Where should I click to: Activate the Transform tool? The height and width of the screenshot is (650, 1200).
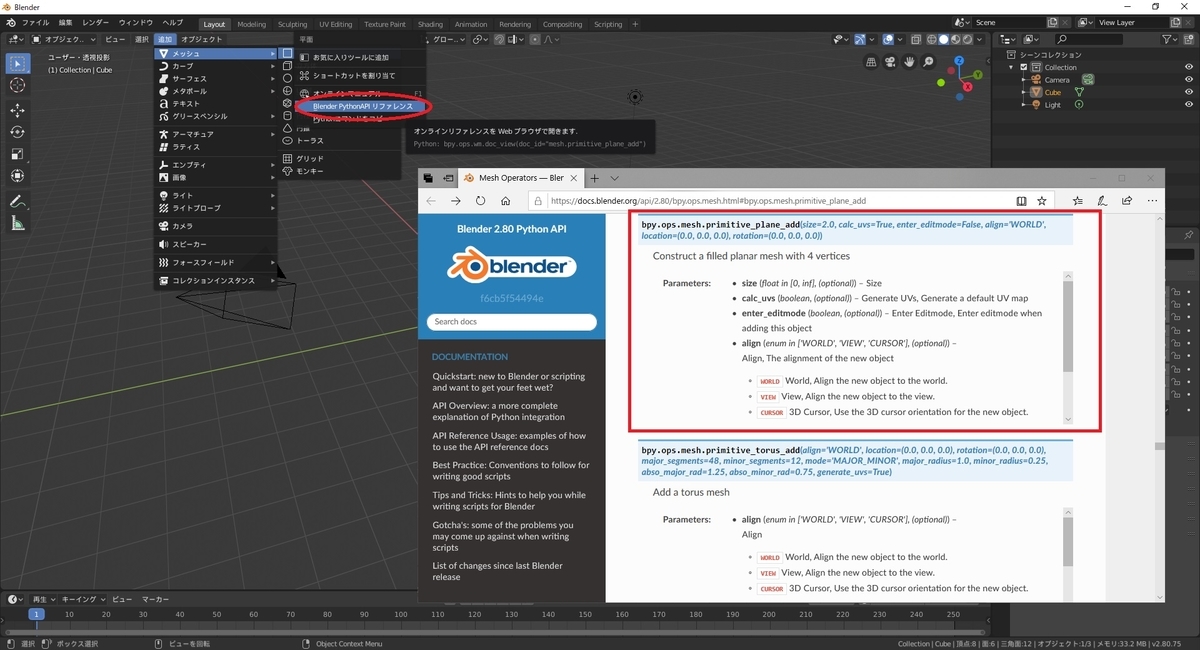(18, 176)
